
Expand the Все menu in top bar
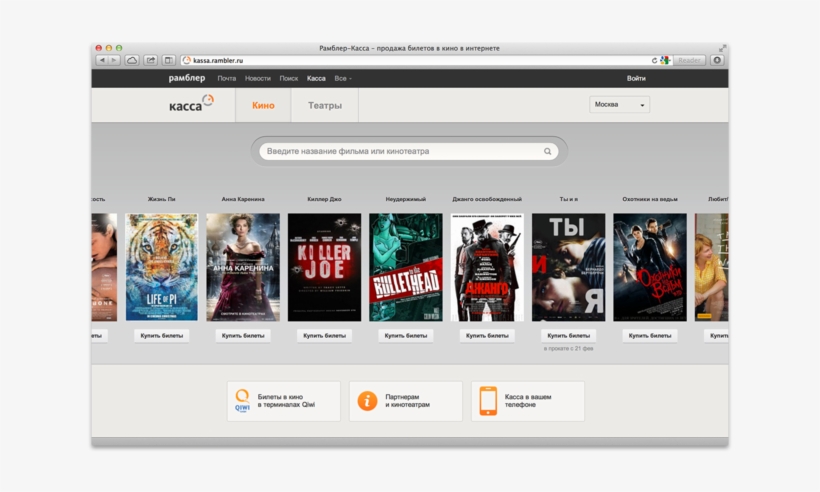click(x=343, y=78)
